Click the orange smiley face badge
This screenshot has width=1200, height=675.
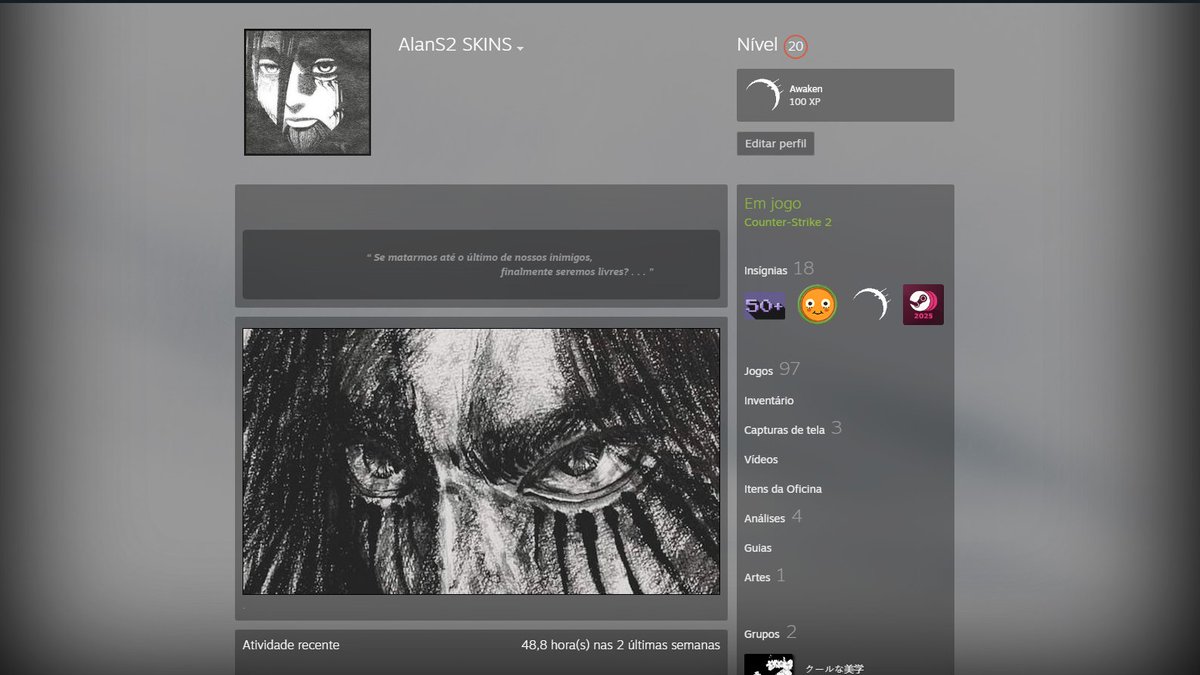tap(817, 305)
